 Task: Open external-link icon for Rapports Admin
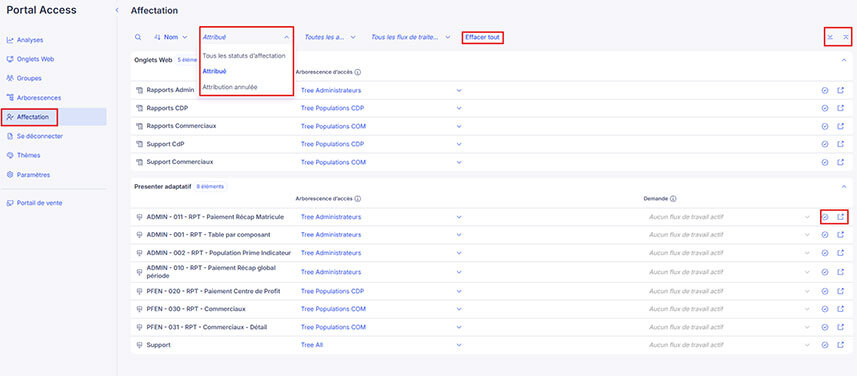[841, 90]
